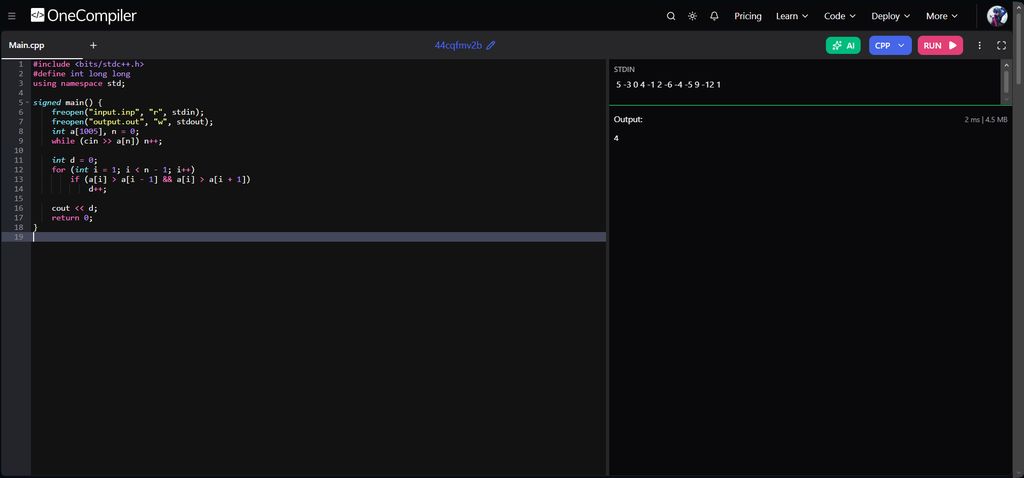Click the STDIN panel scrollbar

coord(1006,81)
